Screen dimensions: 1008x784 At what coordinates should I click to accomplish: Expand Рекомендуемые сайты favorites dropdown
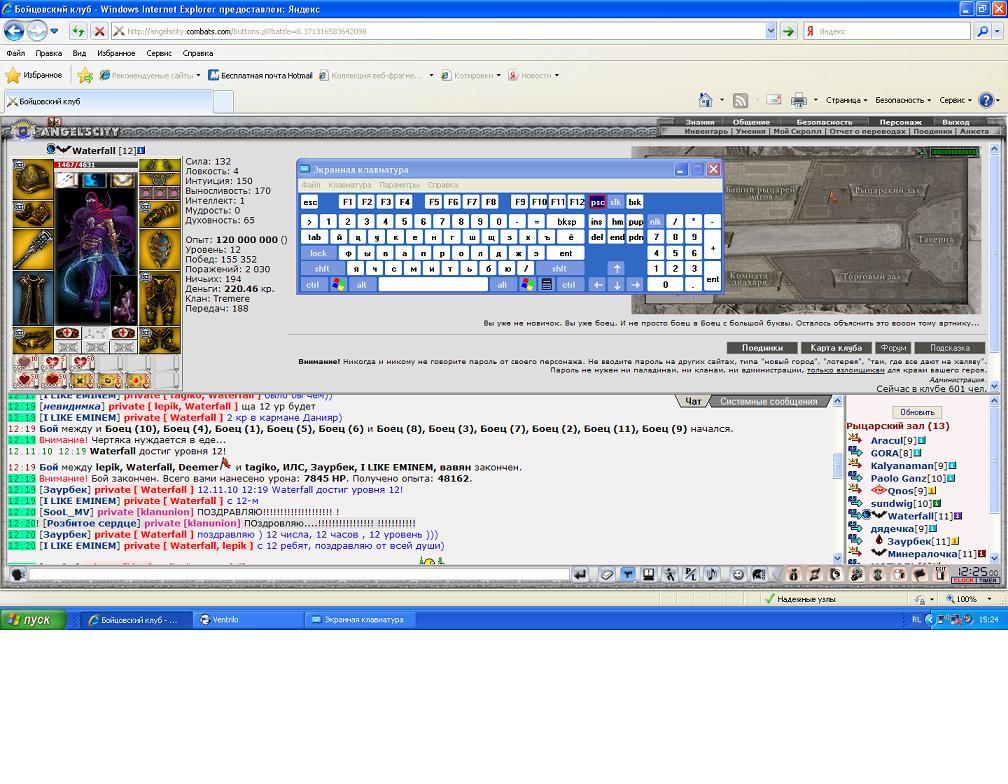pyautogui.click(x=199, y=76)
